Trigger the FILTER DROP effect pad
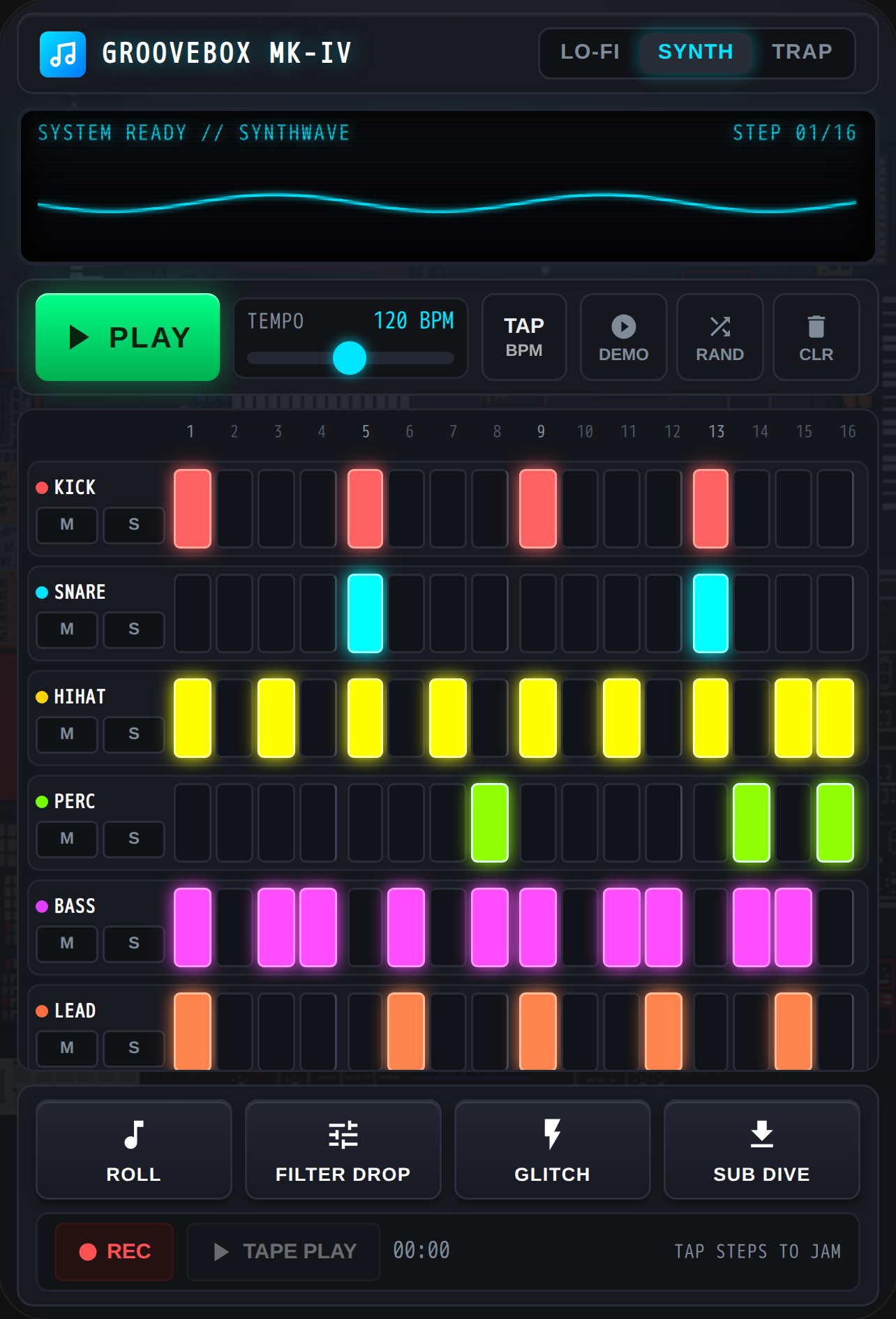896x1319 pixels. tap(343, 1149)
